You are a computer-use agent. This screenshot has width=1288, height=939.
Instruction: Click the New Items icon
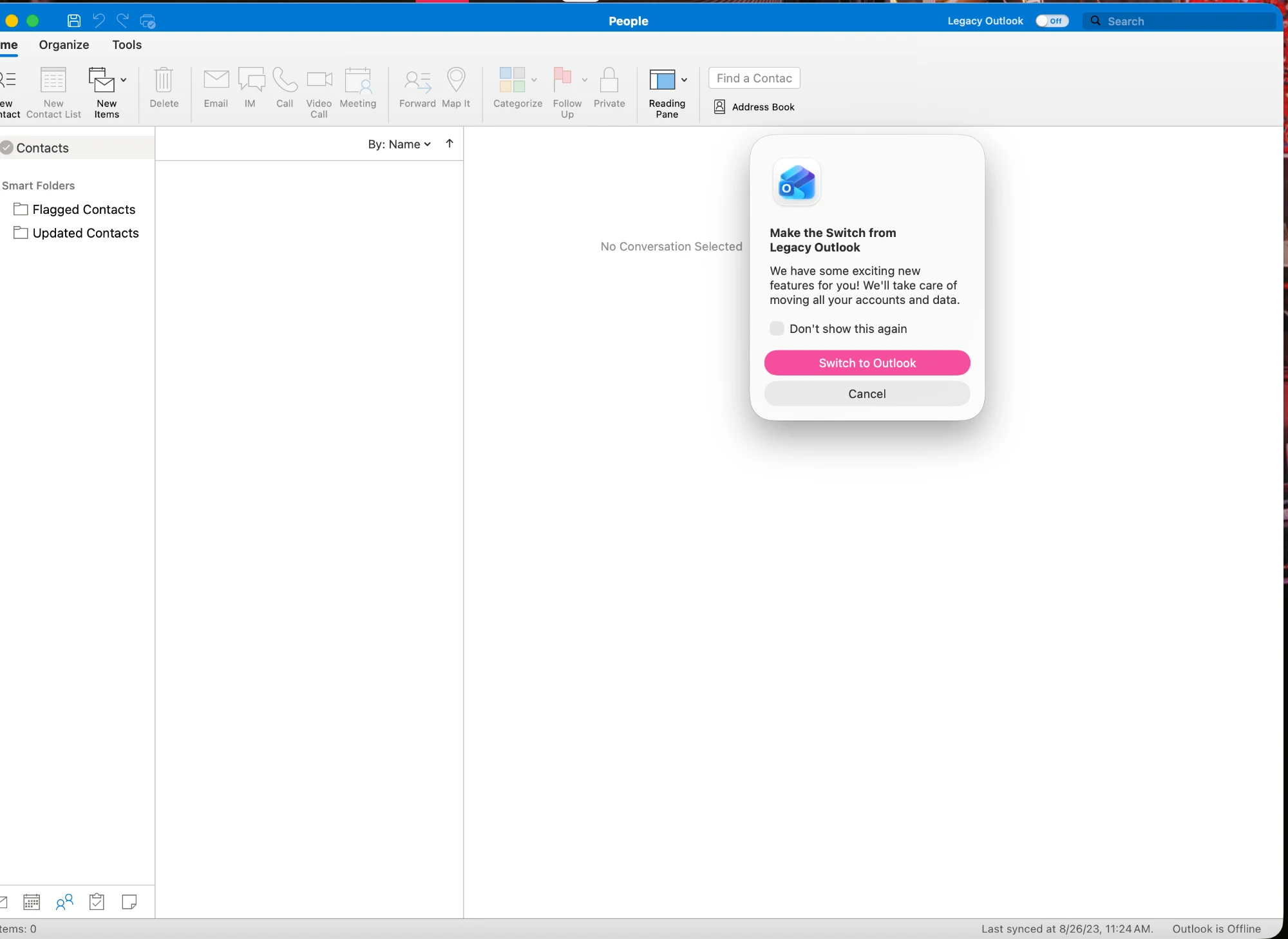tap(101, 80)
